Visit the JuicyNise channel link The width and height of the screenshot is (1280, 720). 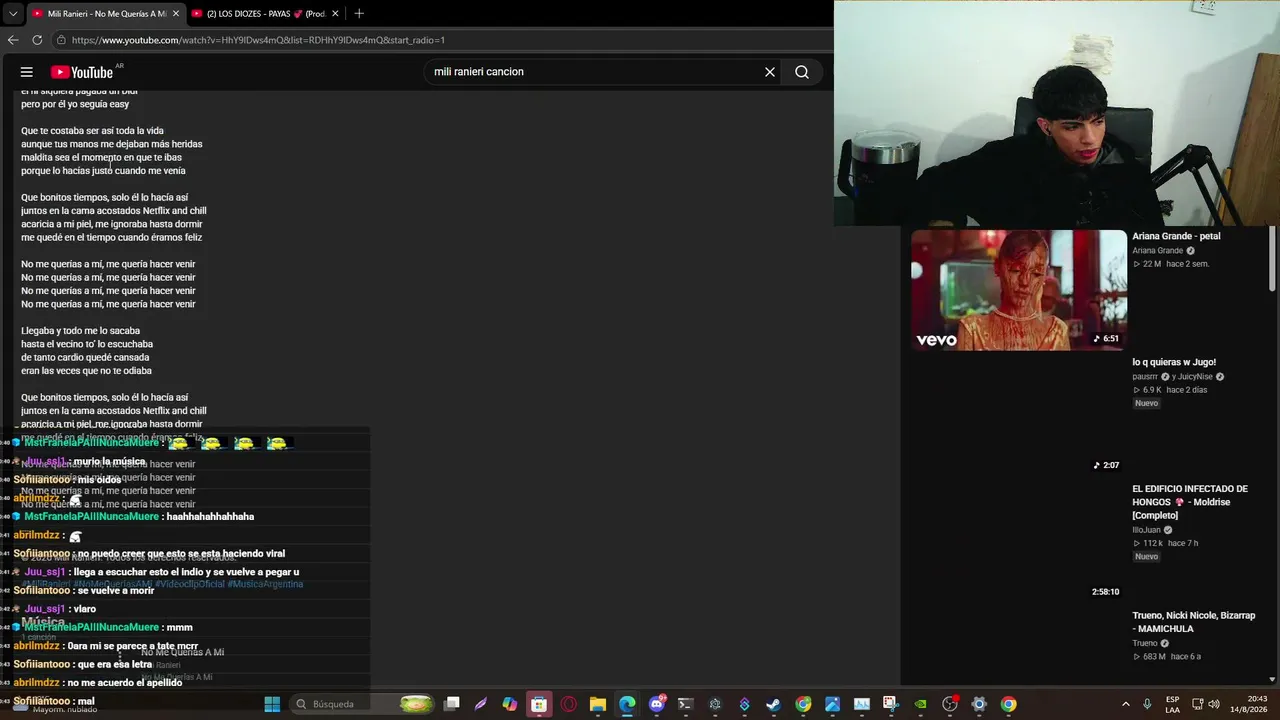(x=1197, y=377)
